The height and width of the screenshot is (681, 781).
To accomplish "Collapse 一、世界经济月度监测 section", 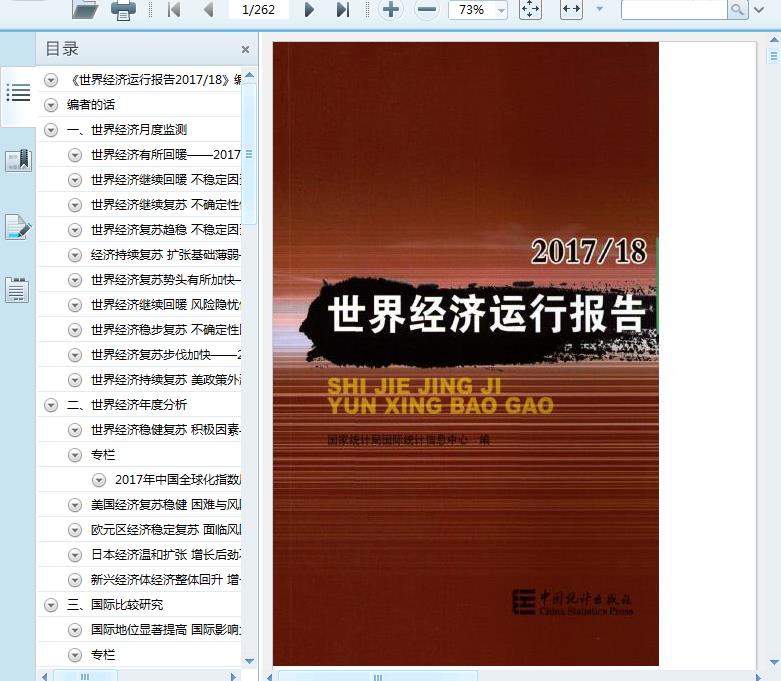I will click(x=51, y=130).
